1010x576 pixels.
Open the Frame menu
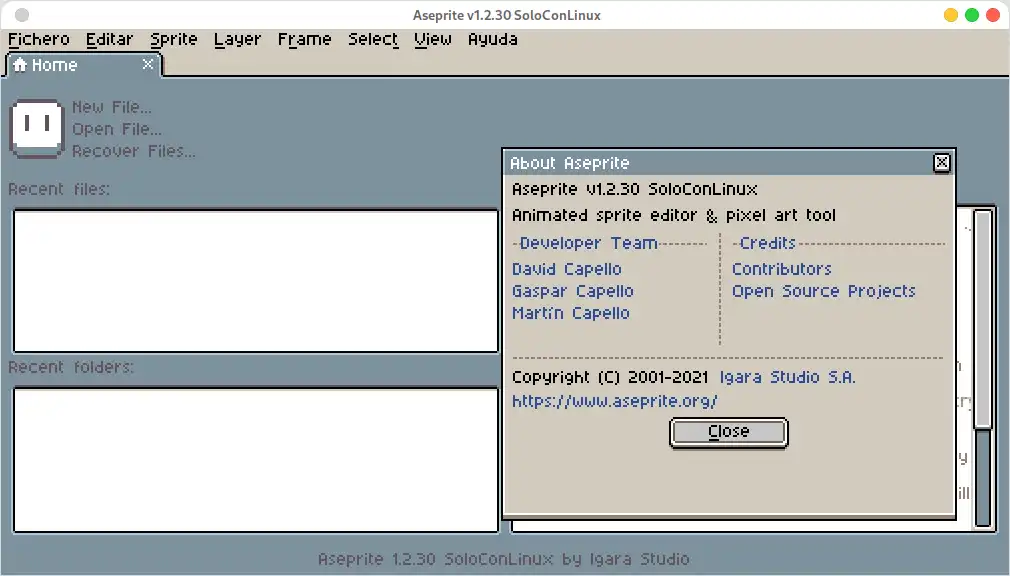click(x=304, y=39)
